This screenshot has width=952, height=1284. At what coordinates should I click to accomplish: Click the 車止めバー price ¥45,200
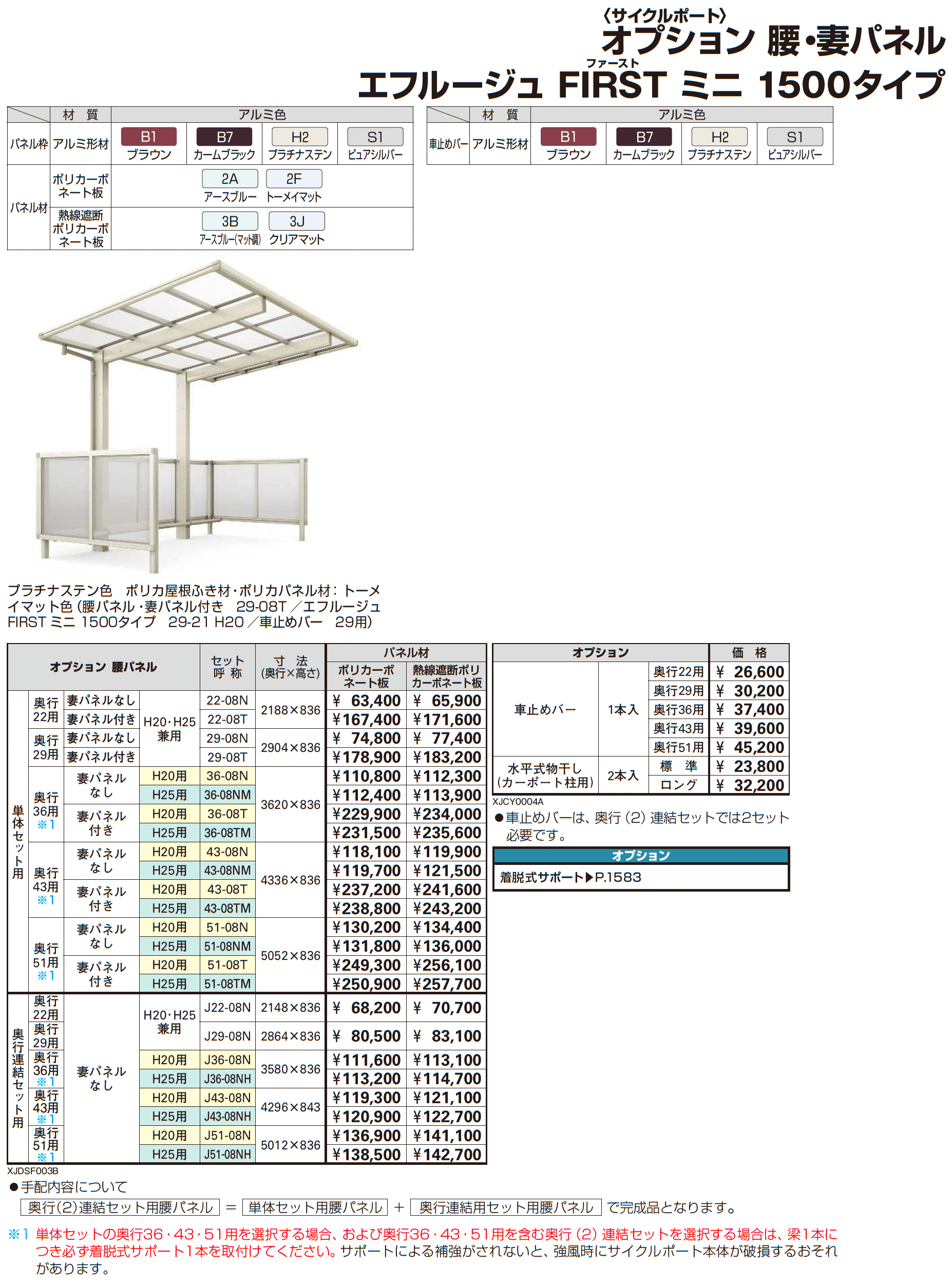pyautogui.click(x=750, y=747)
